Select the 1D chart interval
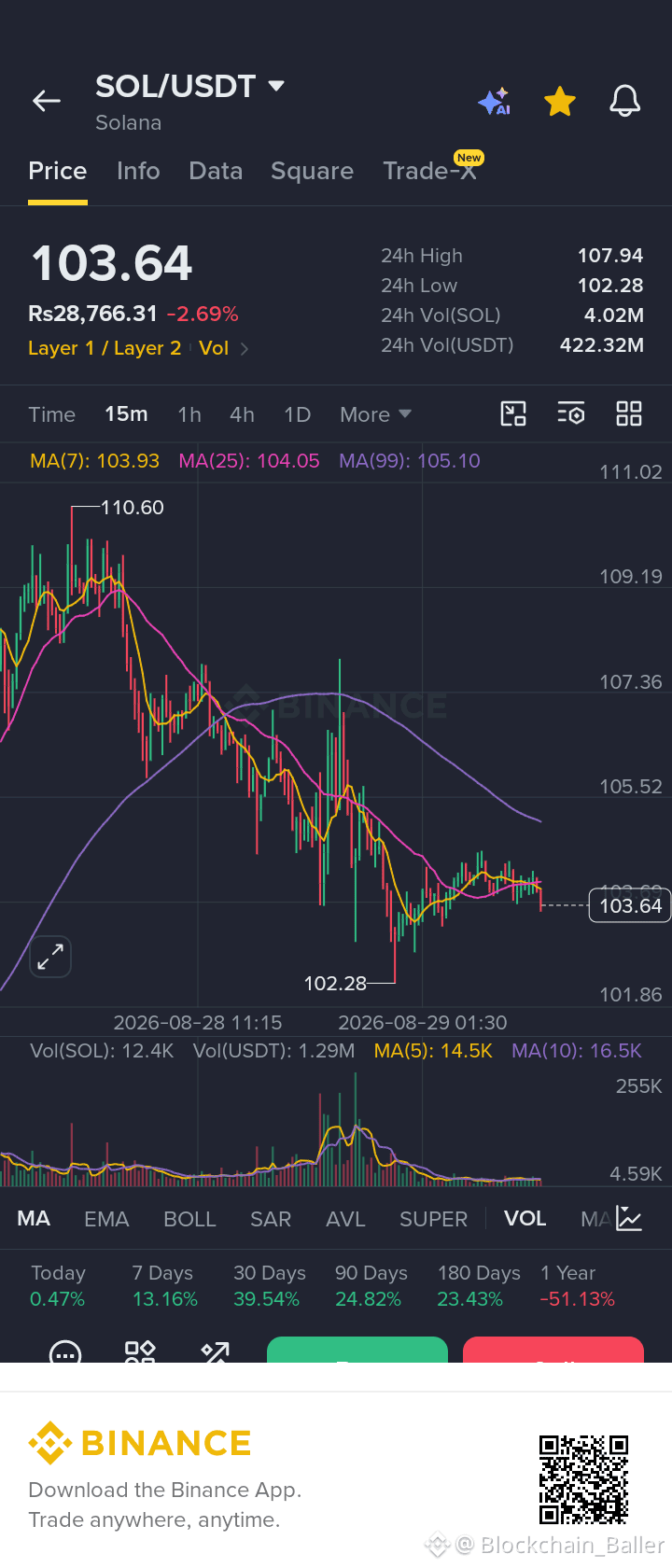This screenshot has width=672, height=1568. (297, 414)
